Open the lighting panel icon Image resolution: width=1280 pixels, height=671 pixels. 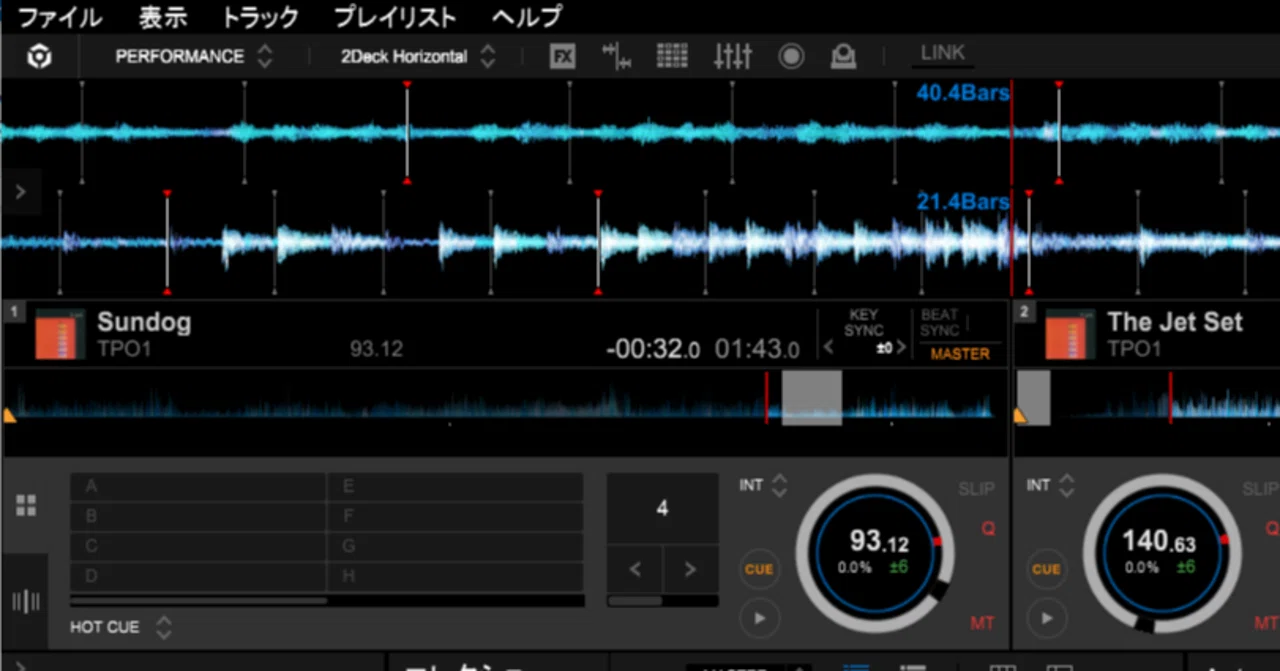[843, 57]
